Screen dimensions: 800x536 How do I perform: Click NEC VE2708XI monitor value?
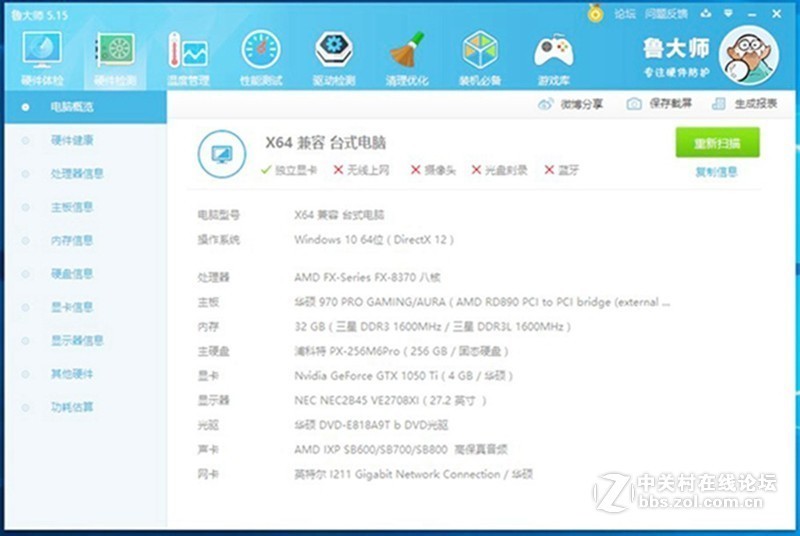[390, 400]
